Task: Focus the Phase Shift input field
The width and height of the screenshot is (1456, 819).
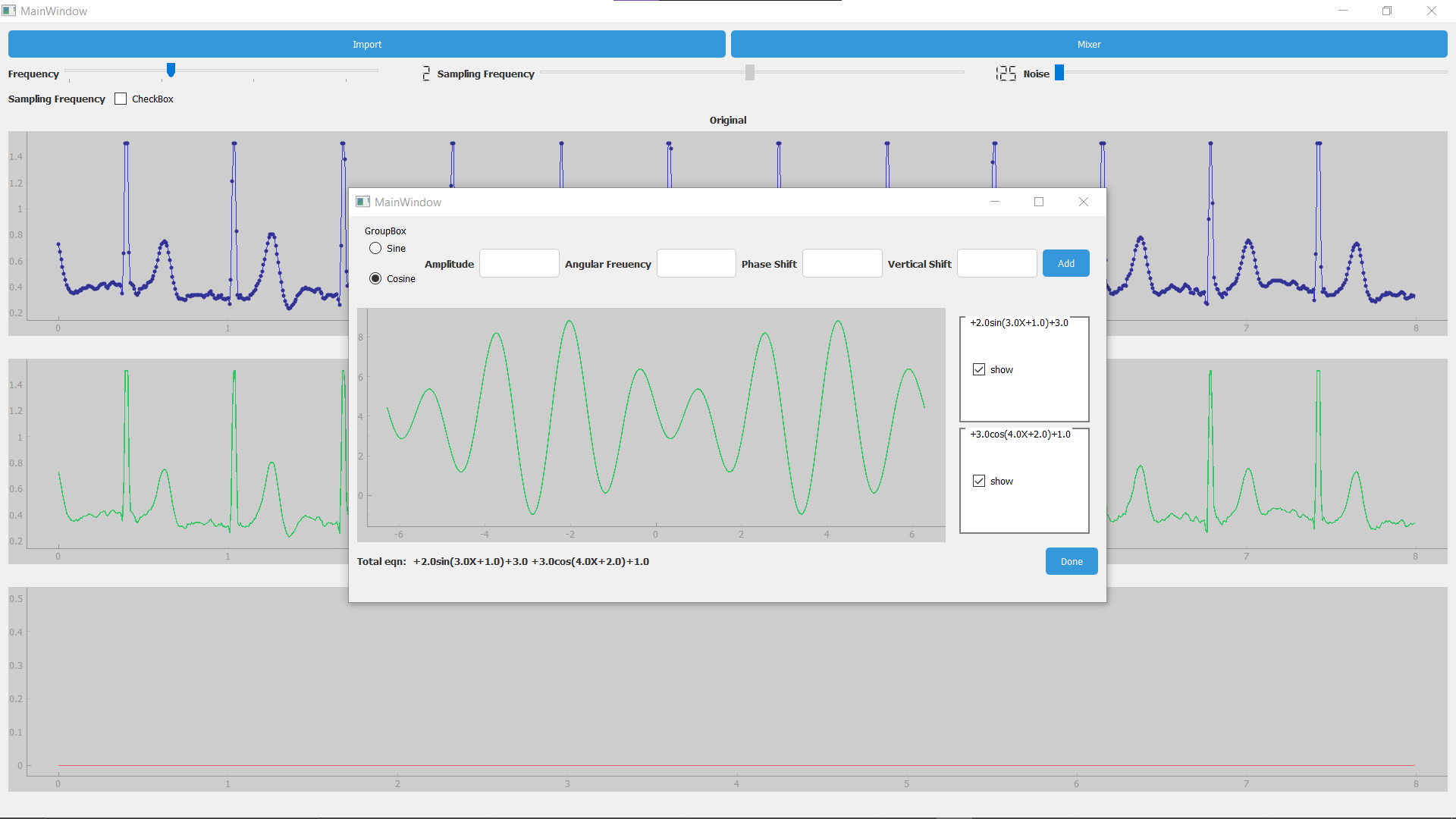Action: (842, 263)
